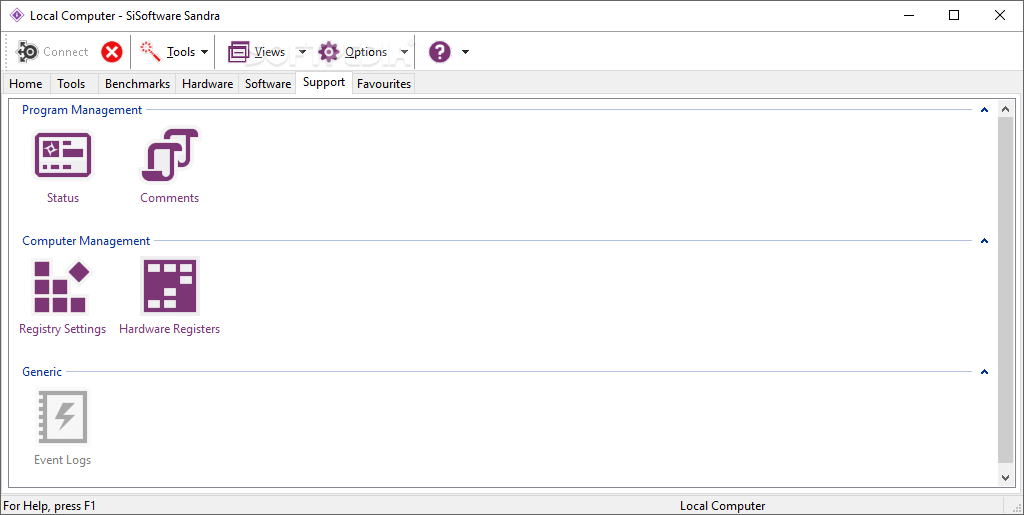Click the Tools magic wand icon
The image size is (1024, 515).
click(150, 52)
